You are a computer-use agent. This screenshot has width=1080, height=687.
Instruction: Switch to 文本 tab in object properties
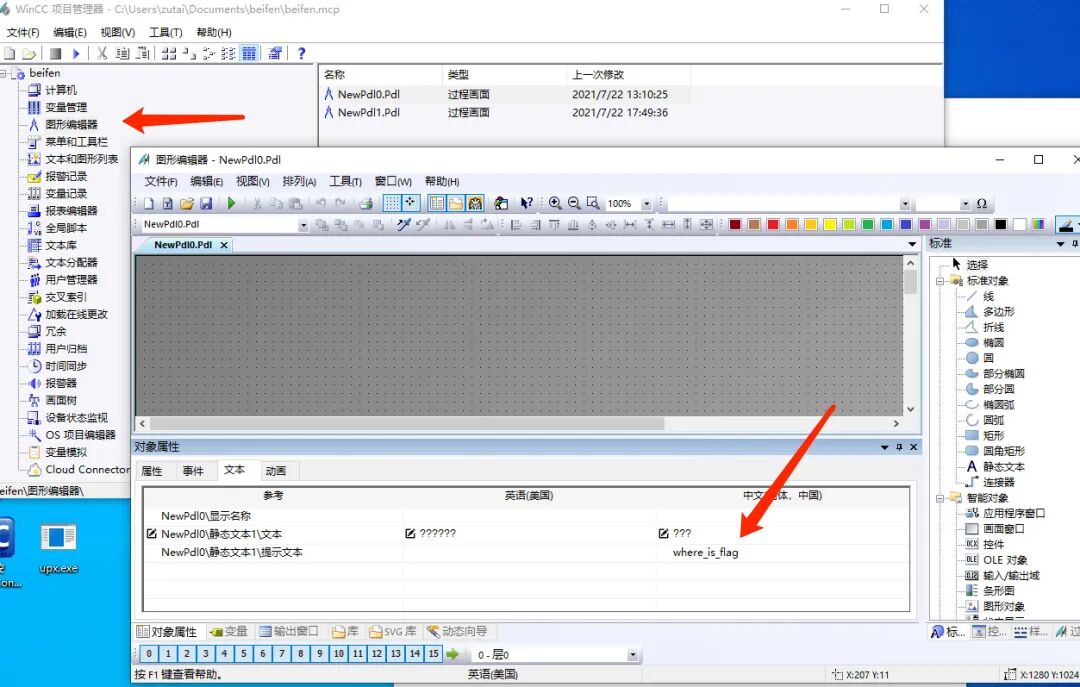coord(234,470)
